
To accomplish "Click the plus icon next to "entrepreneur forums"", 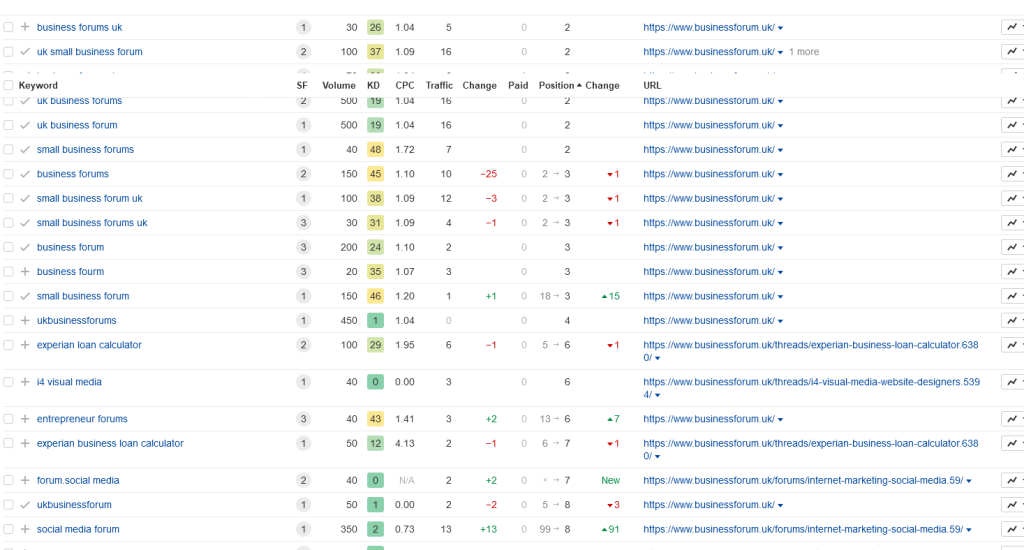I will pos(25,419).
